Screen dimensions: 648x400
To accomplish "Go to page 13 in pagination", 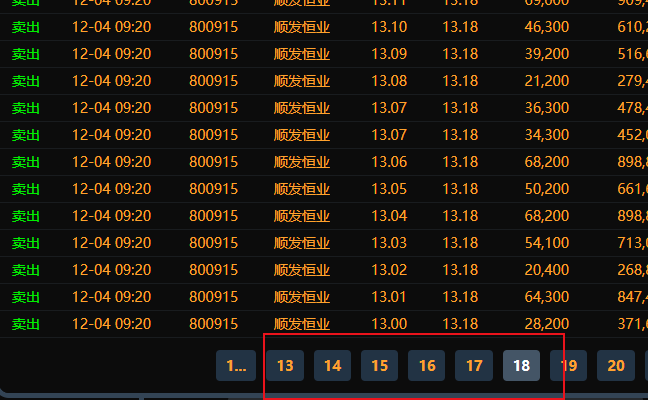I will [285, 366].
